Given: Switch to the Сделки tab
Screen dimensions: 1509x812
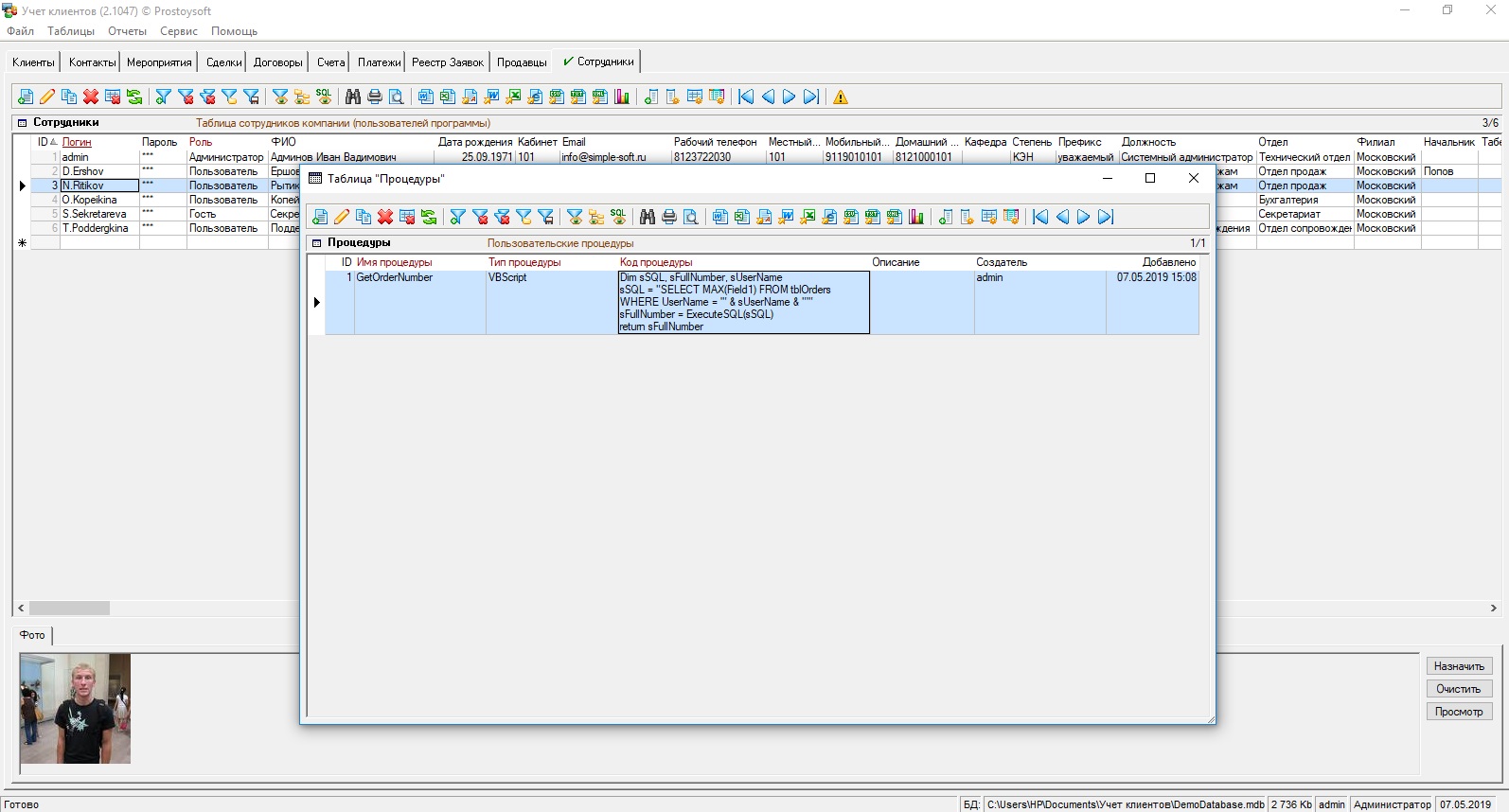Looking at the screenshot, I should coord(224,62).
